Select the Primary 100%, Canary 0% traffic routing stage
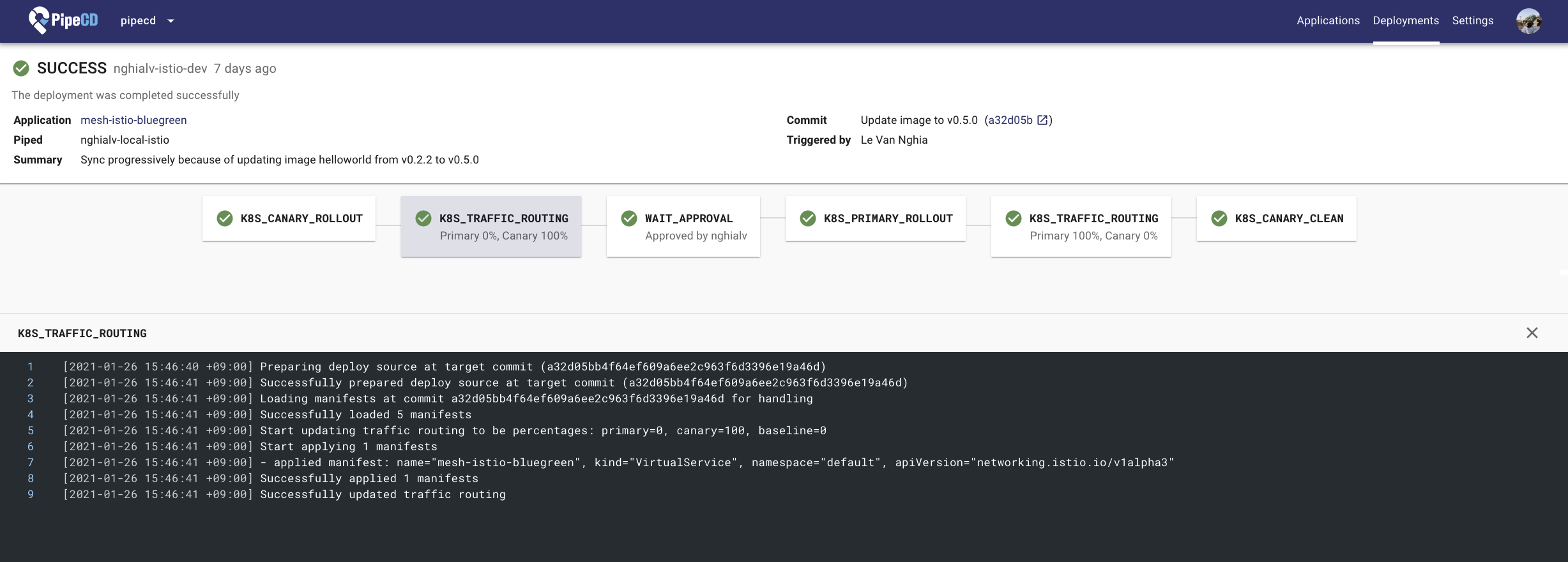The image size is (1568, 562). (1081, 226)
